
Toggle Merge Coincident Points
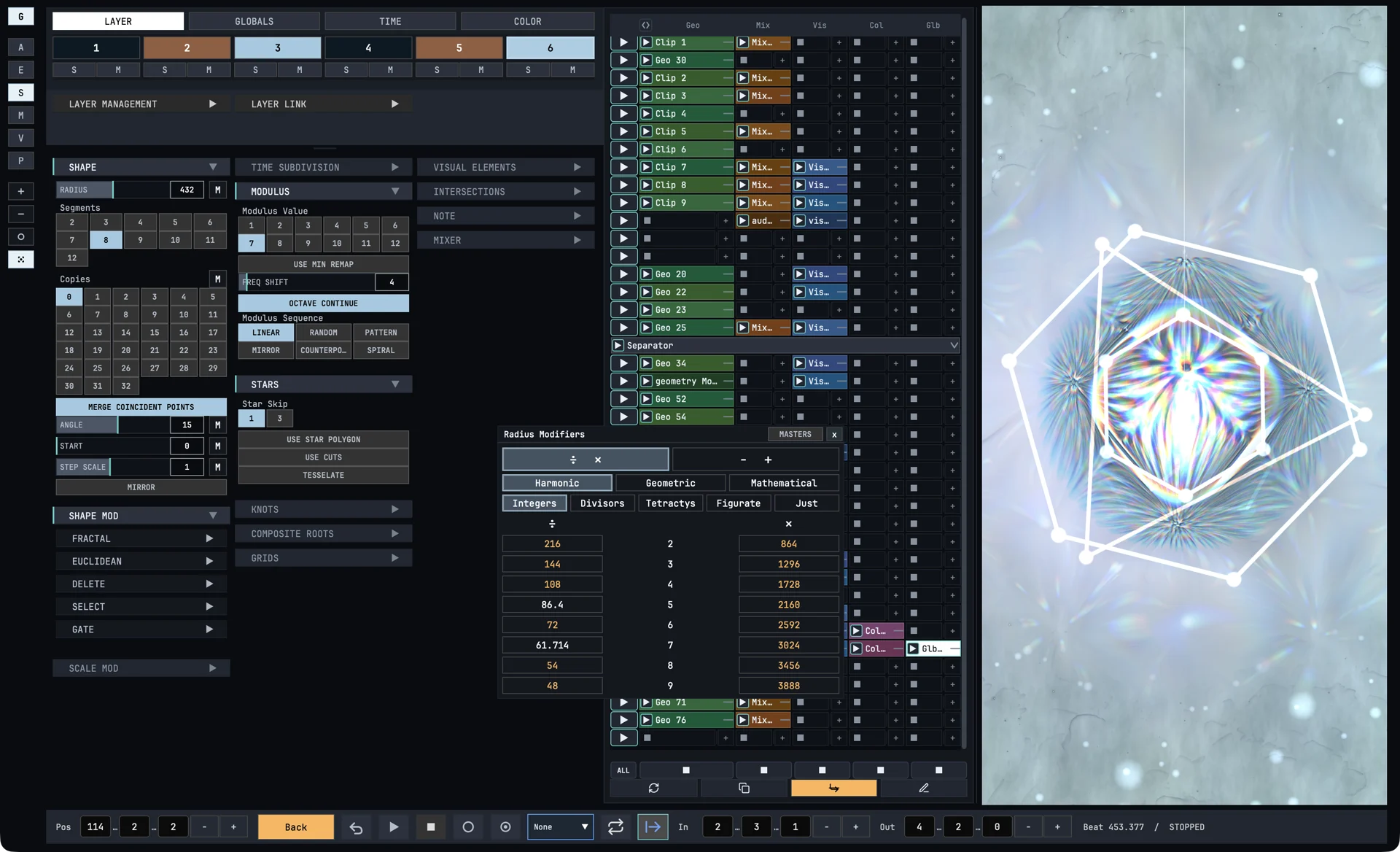point(141,406)
